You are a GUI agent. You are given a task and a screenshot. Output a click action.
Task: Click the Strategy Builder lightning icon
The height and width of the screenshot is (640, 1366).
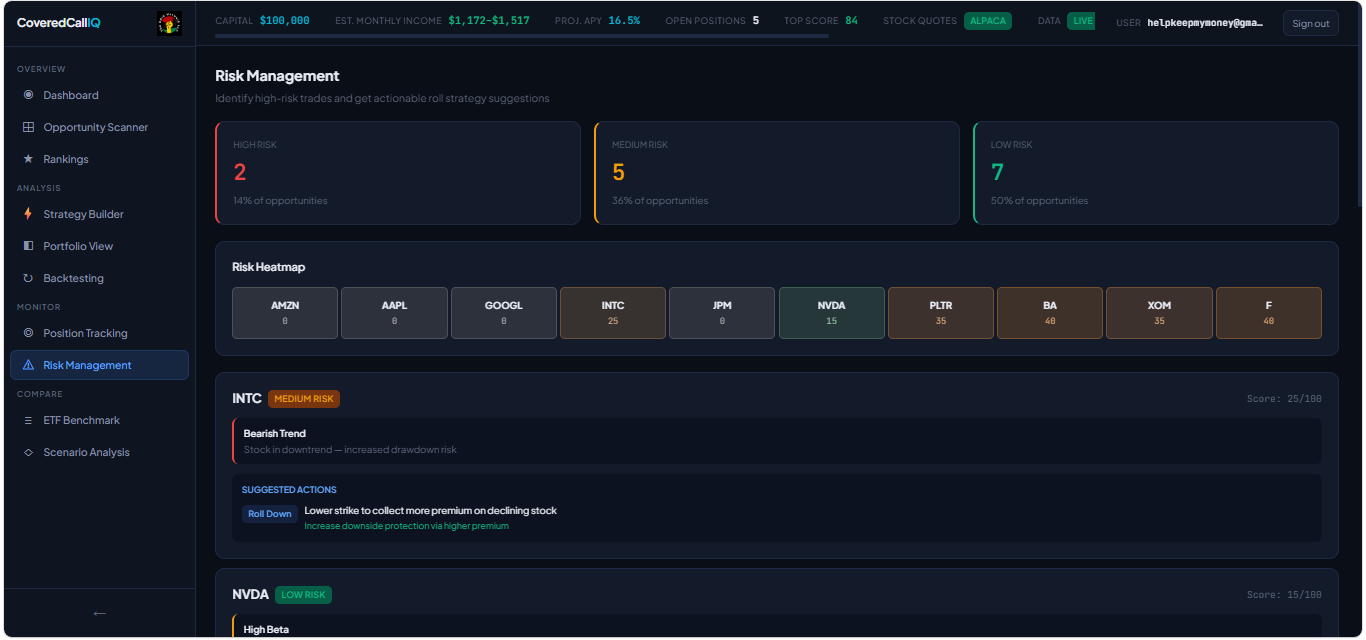pyautogui.click(x=28, y=214)
